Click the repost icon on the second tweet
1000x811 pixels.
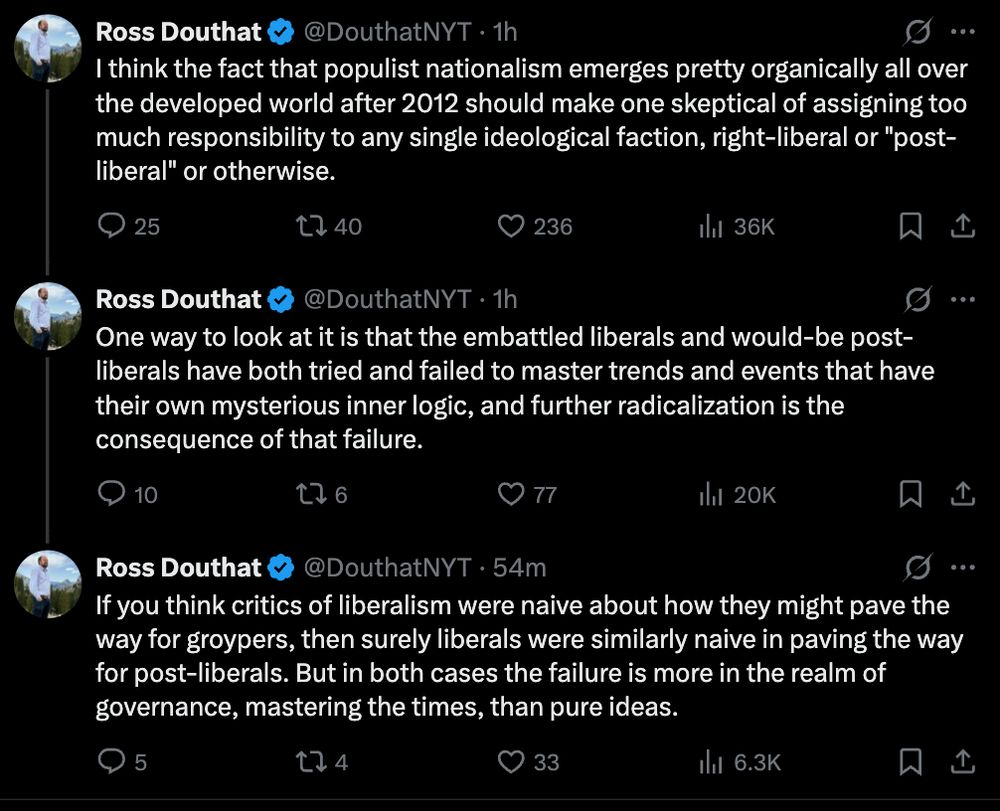312,494
